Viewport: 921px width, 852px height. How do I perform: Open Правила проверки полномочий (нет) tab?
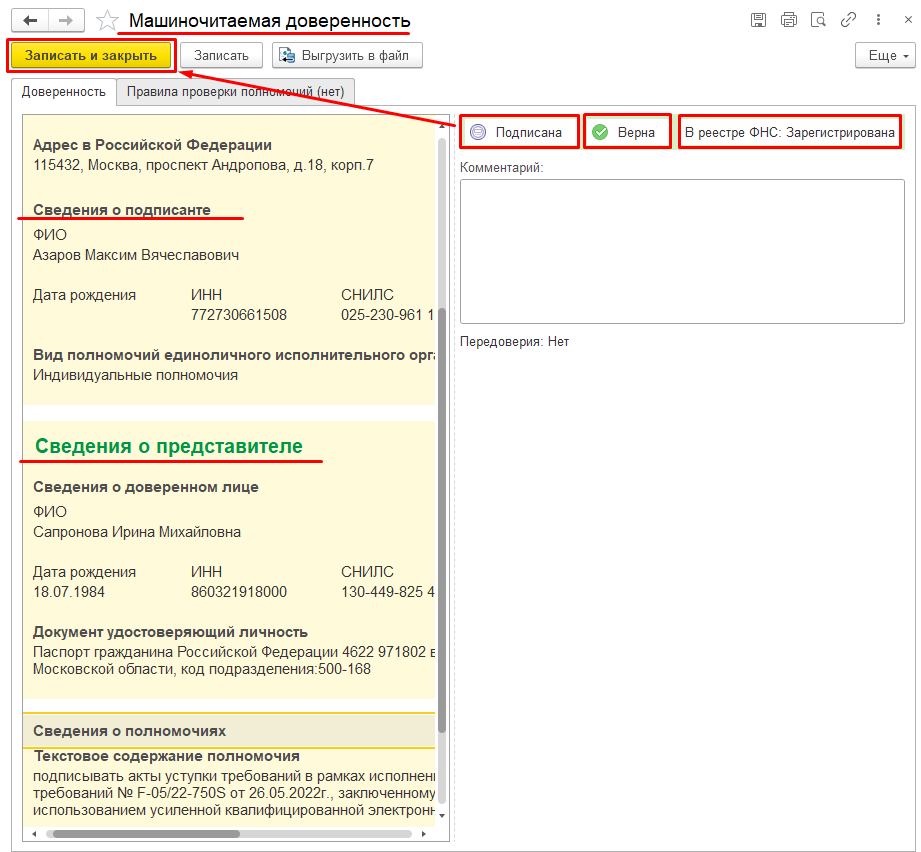point(236,92)
